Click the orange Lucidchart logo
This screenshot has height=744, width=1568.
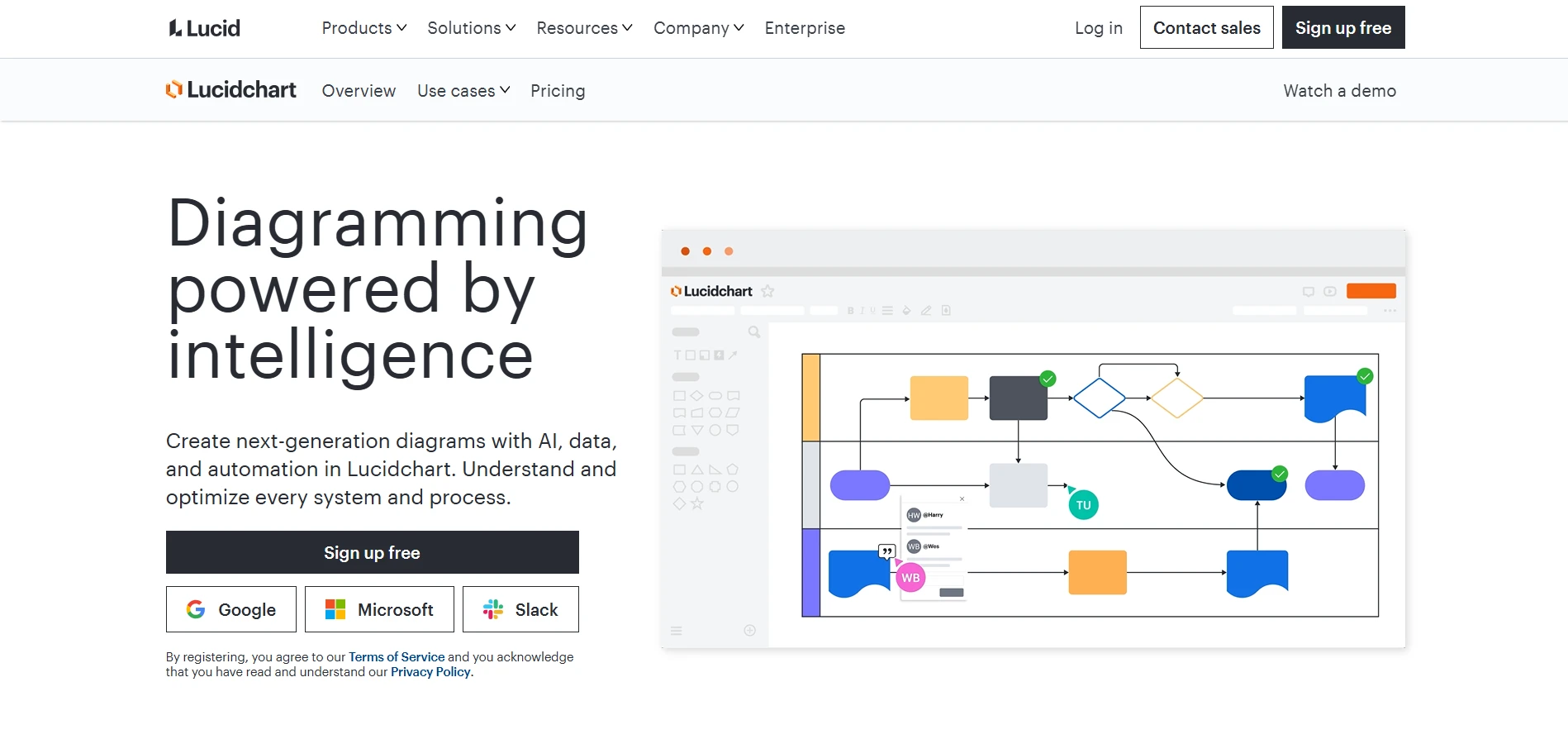click(x=231, y=89)
